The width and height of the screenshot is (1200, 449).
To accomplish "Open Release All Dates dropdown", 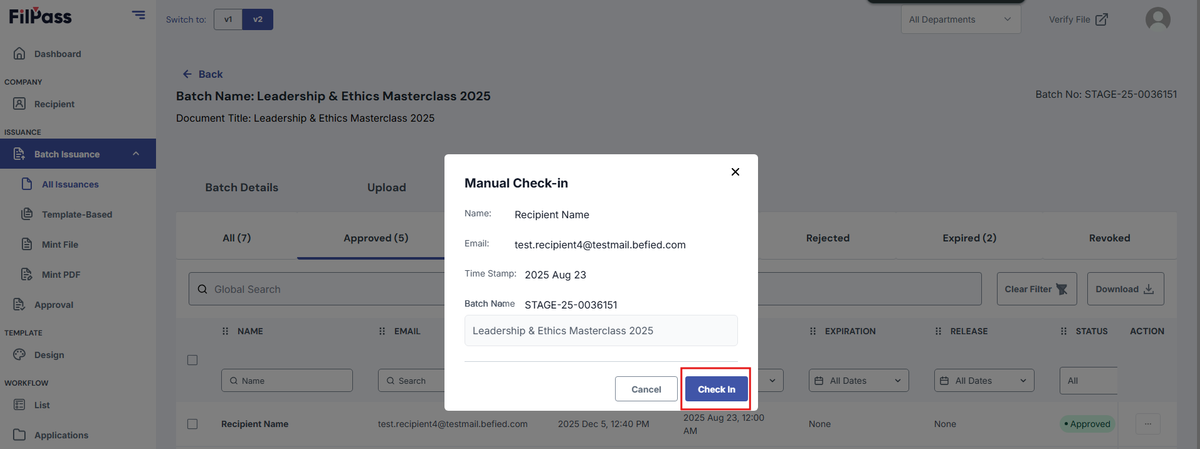I will tap(985, 381).
